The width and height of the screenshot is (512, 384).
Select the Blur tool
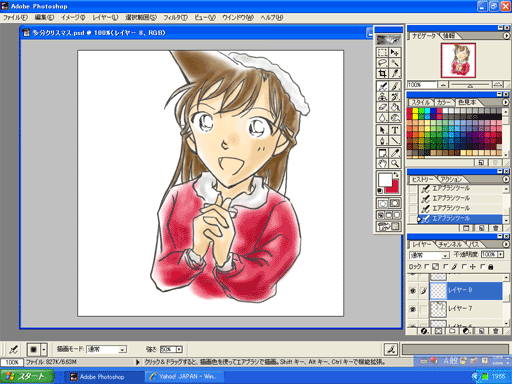tap(382, 117)
